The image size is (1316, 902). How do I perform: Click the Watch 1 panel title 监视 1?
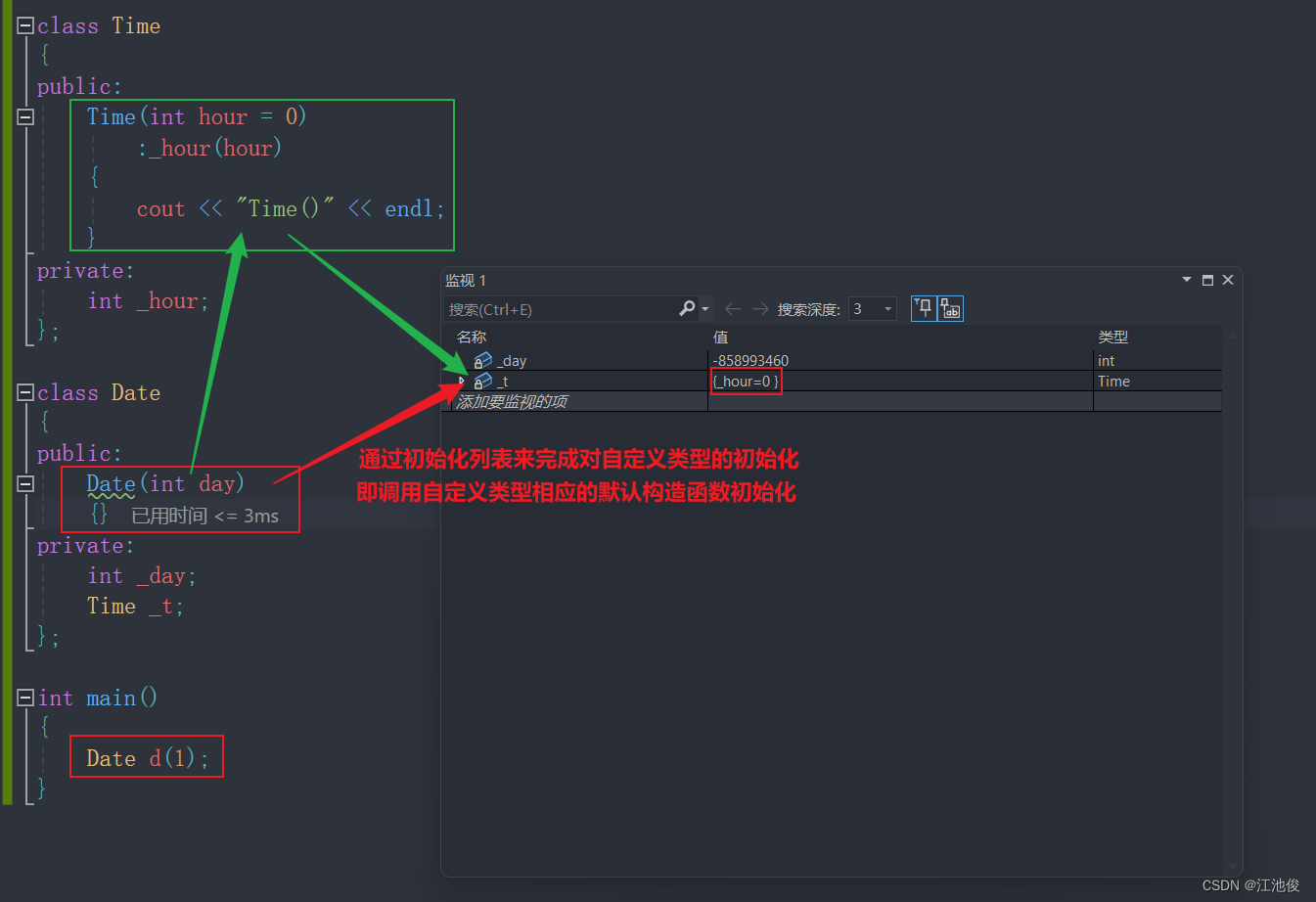click(x=466, y=281)
